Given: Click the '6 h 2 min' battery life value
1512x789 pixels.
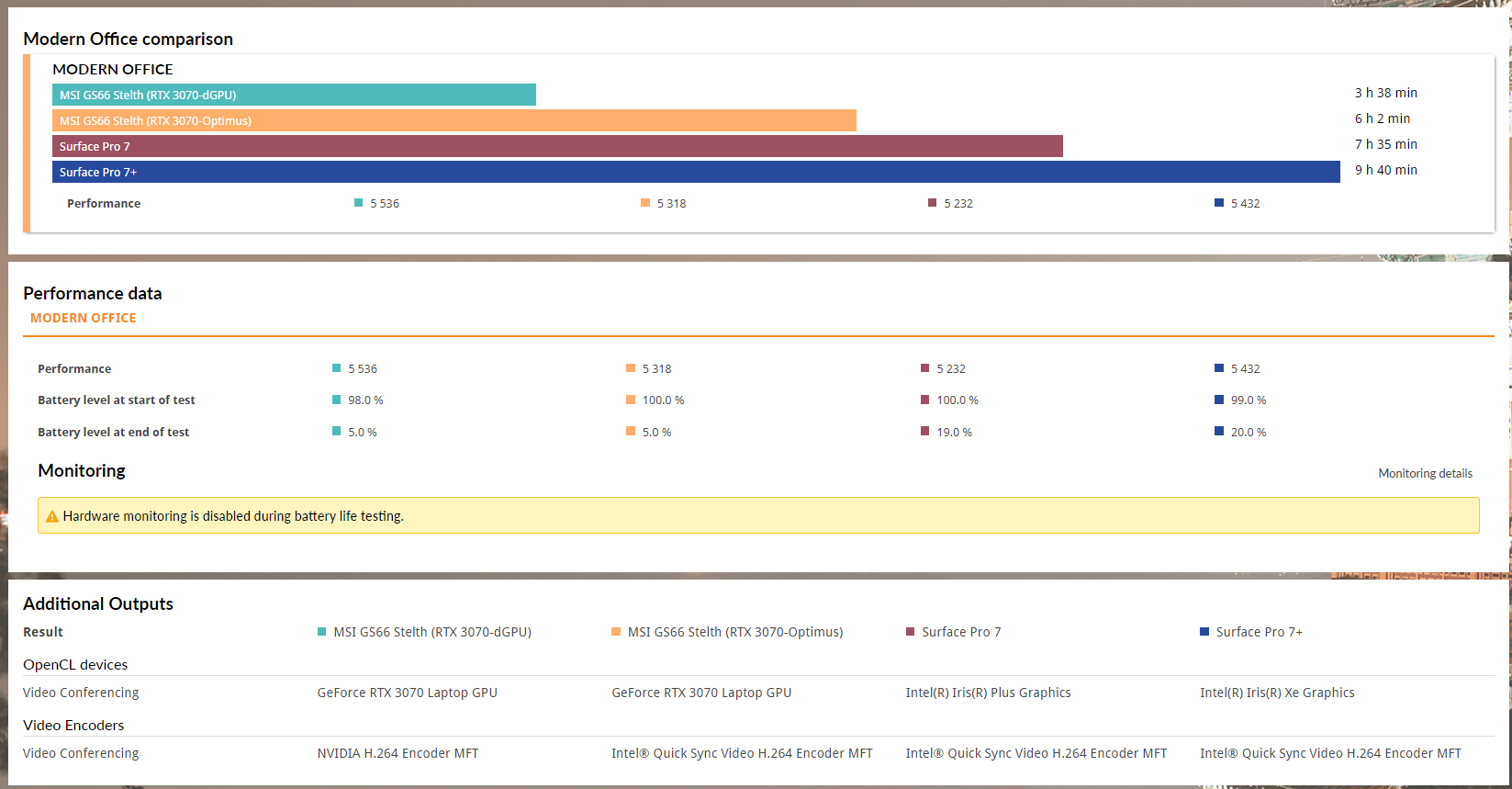Looking at the screenshot, I should click(1383, 118).
